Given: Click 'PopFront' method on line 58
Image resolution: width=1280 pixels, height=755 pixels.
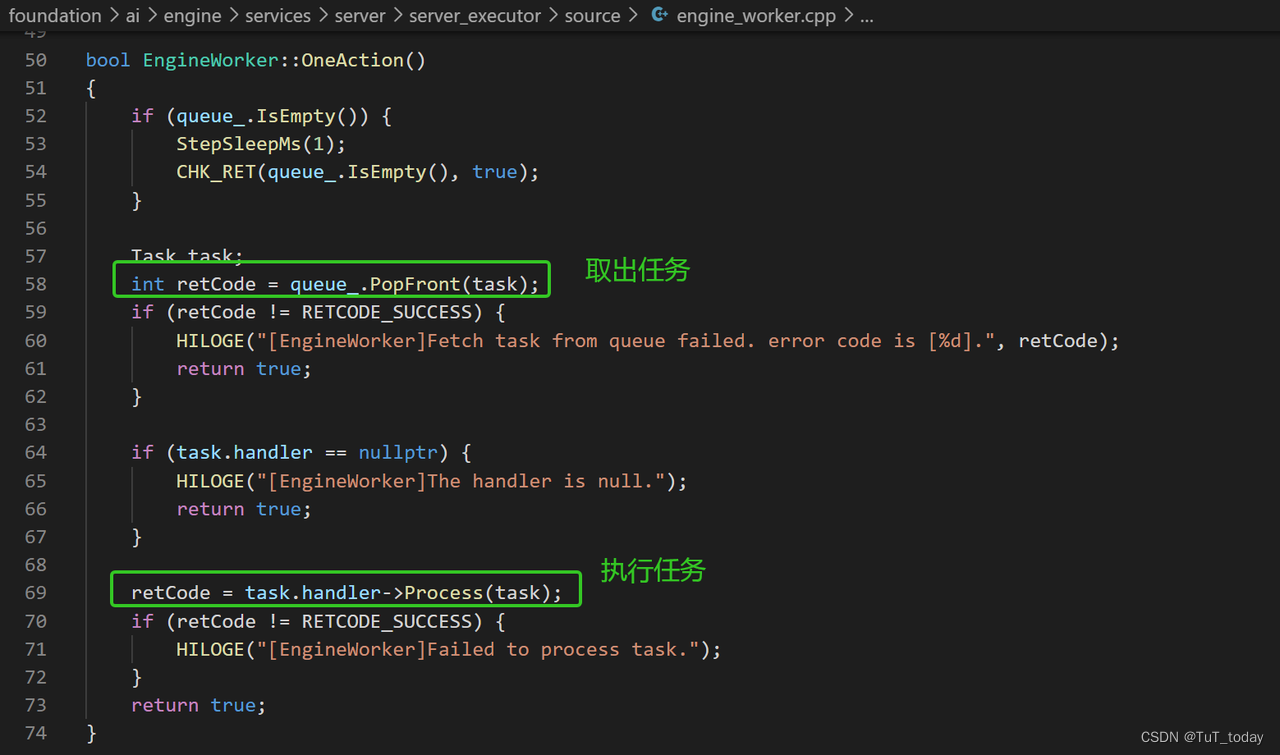Looking at the screenshot, I should click(x=415, y=284).
